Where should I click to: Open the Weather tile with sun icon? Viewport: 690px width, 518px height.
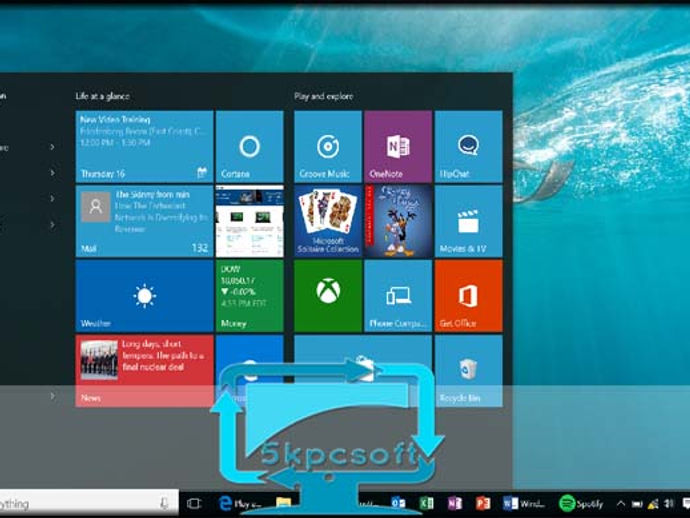pyautogui.click(x=144, y=296)
